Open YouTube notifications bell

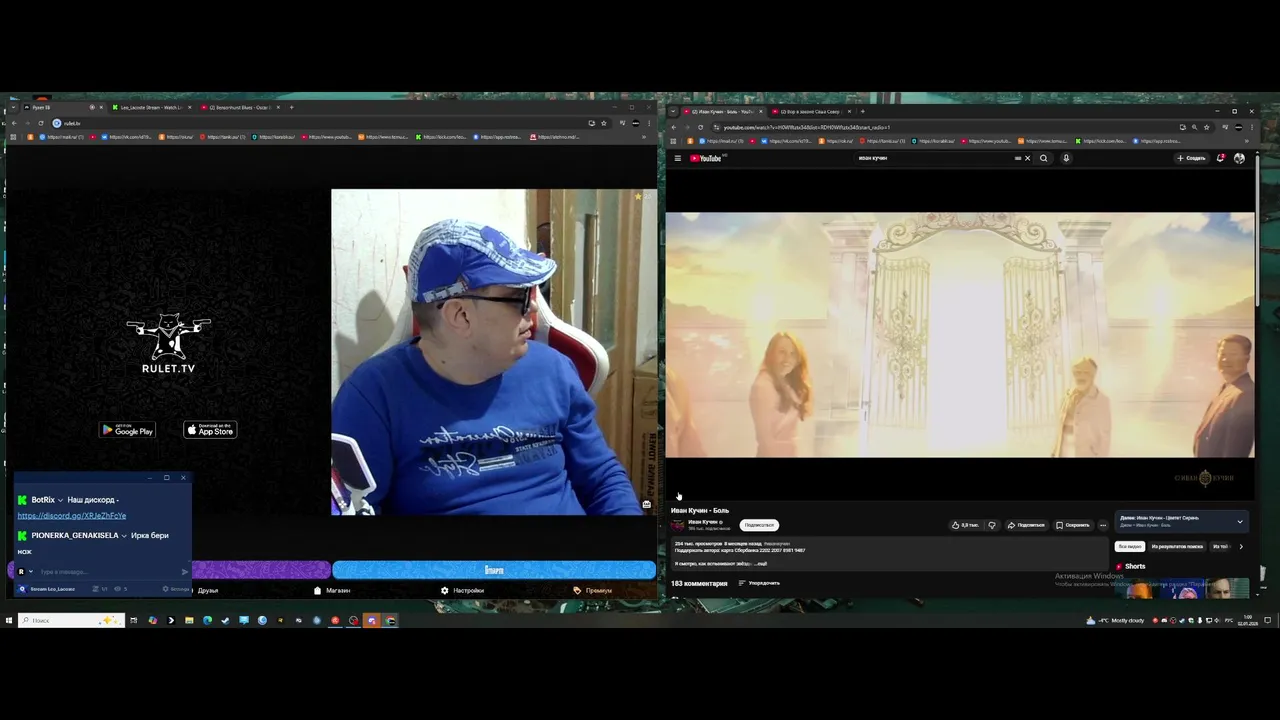coord(1220,158)
